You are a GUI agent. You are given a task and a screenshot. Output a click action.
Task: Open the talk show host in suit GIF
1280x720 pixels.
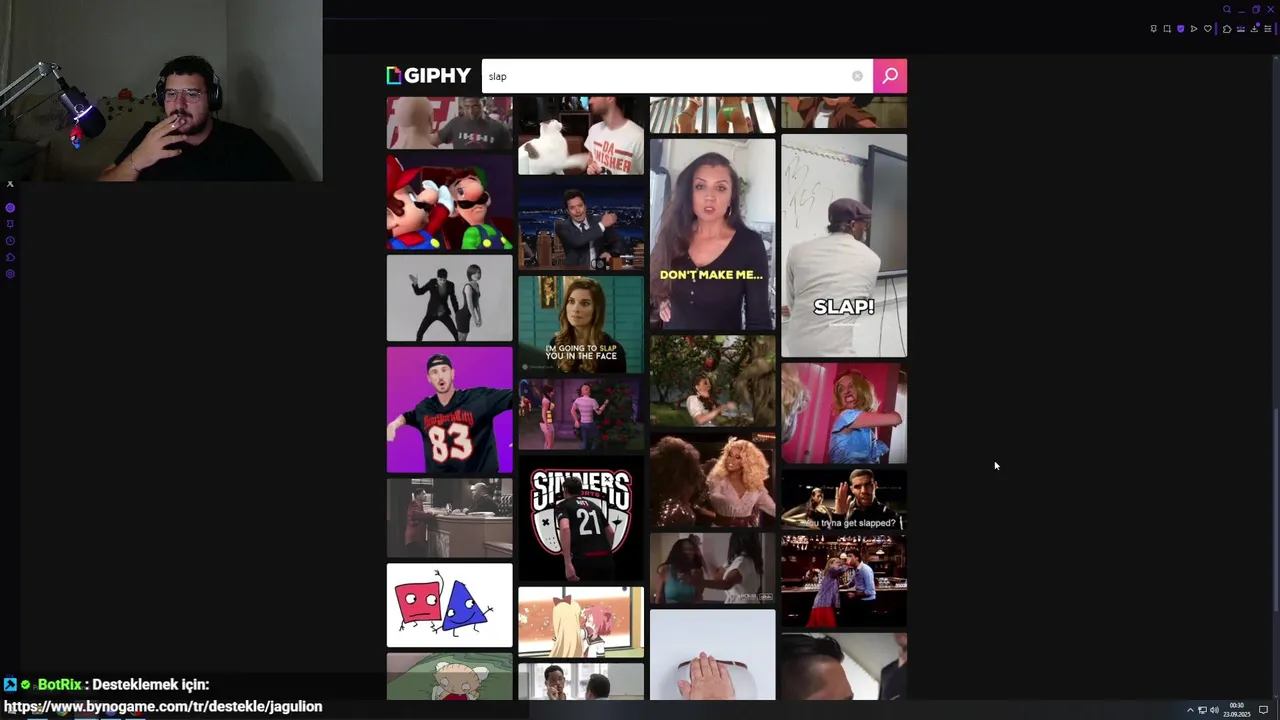click(581, 225)
